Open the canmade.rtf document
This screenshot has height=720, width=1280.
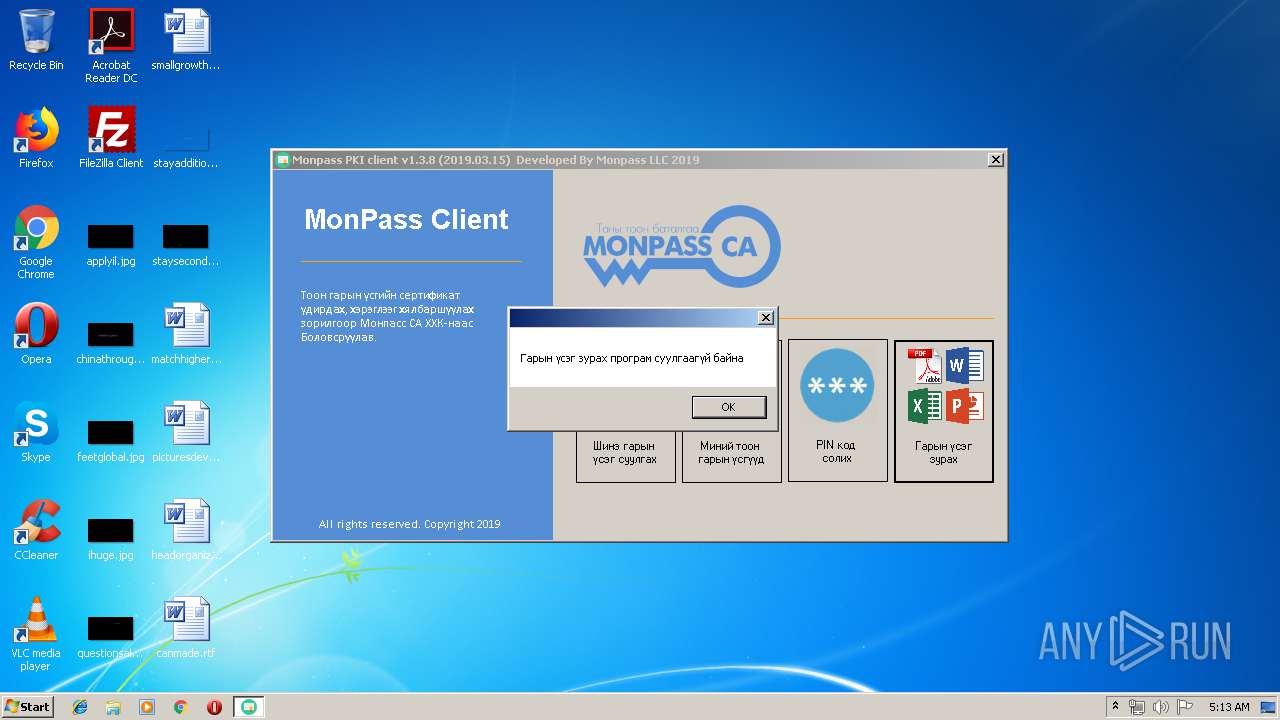pos(186,628)
